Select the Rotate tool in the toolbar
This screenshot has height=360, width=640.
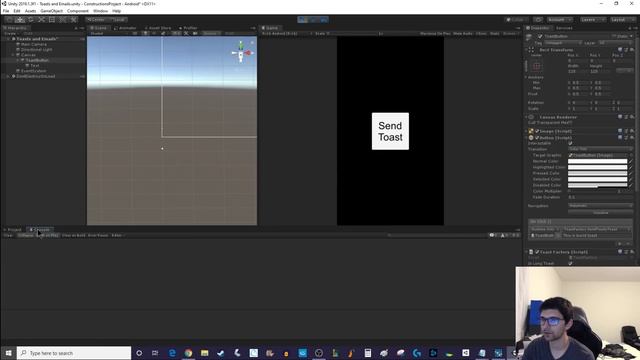pos(31,20)
